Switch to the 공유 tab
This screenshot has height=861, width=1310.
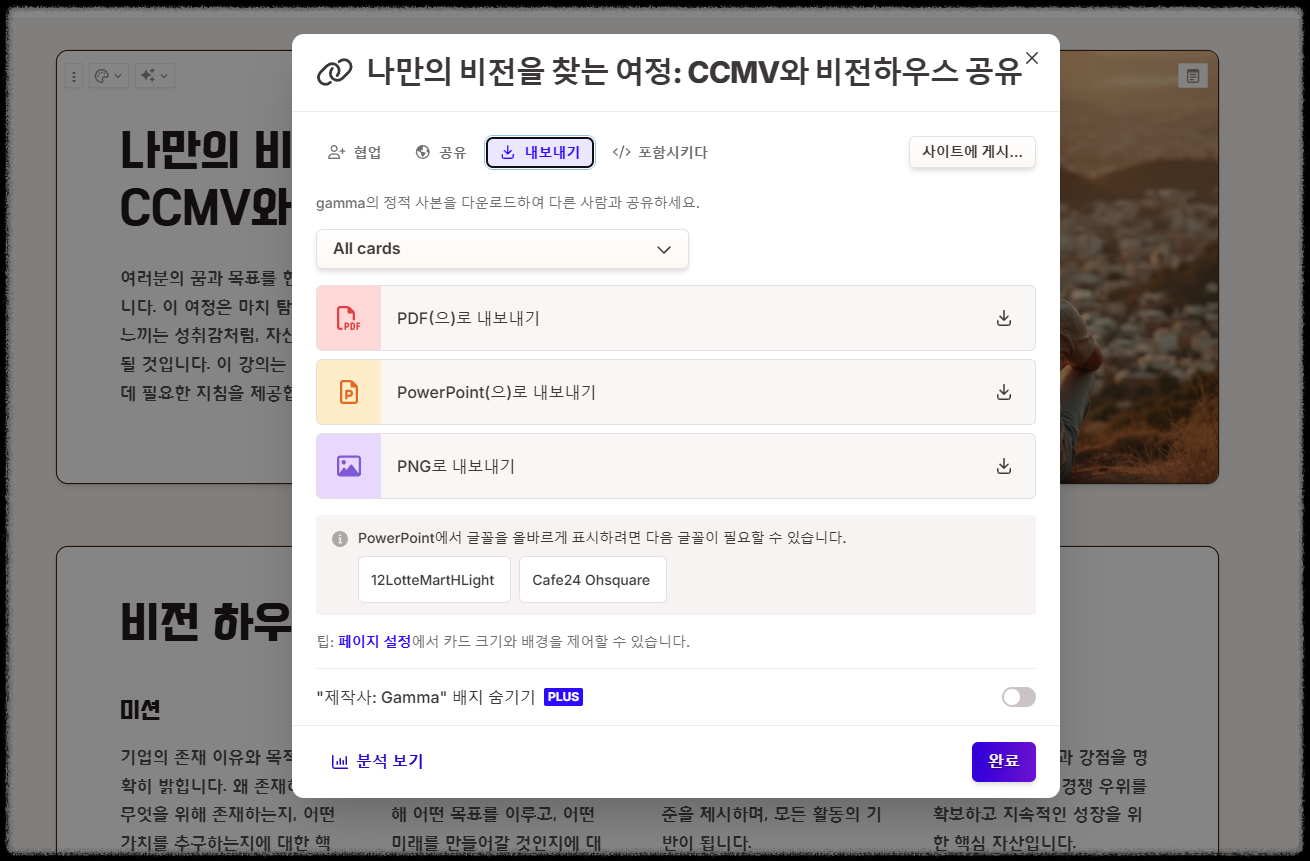(x=441, y=152)
